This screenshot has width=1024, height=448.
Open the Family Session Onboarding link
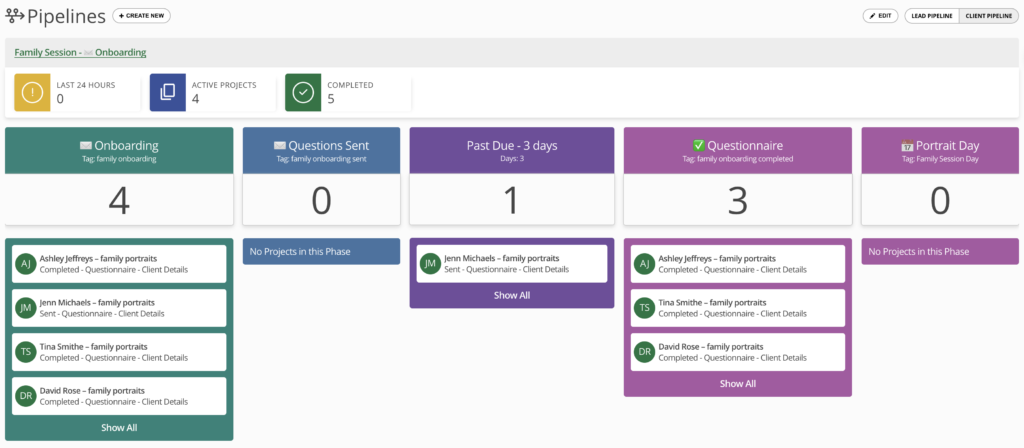[x=80, y=52]
